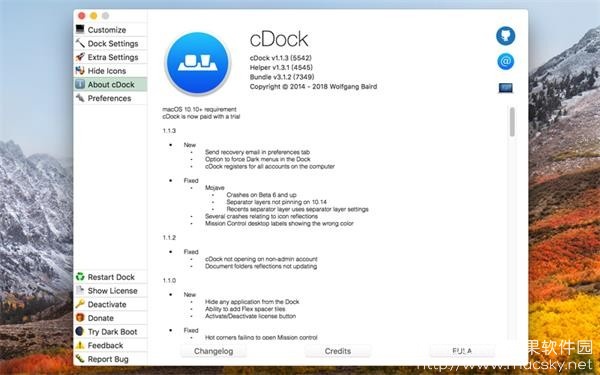This screenshot has height=375, width=600.
Task: Click the Preferences wrench icon
Action: point(80,98)
